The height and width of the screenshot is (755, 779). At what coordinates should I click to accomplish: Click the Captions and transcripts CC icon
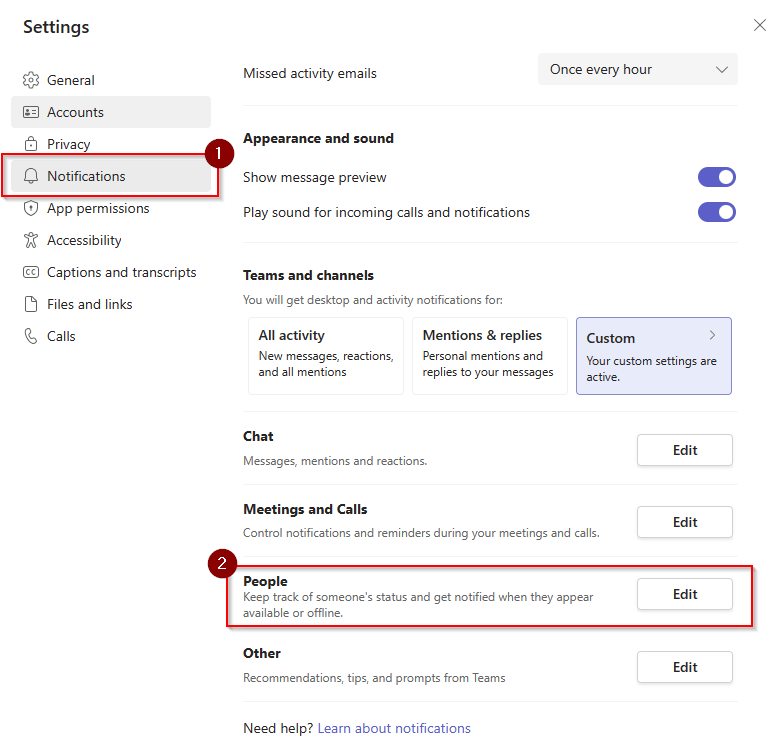(31, 272)
